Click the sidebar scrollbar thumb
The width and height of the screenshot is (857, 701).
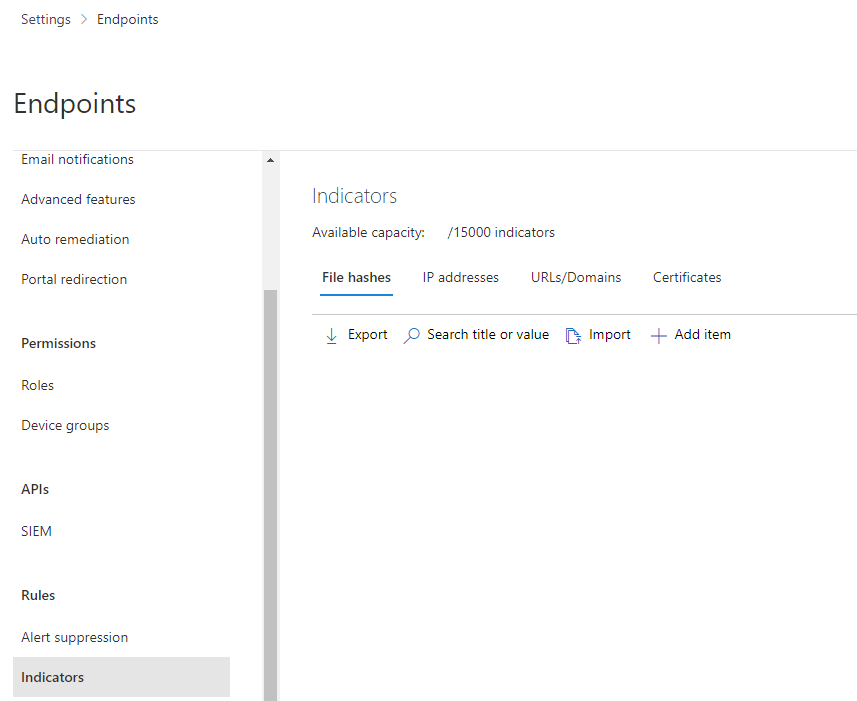(270, 494)
